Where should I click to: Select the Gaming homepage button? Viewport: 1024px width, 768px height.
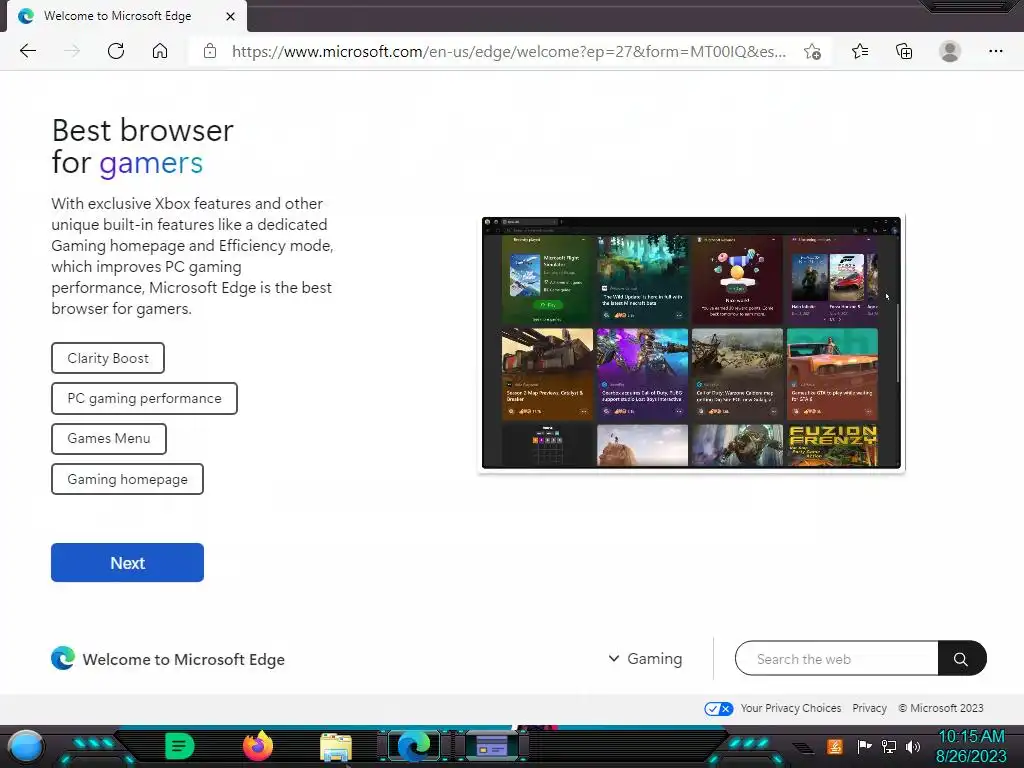(127, 479)
